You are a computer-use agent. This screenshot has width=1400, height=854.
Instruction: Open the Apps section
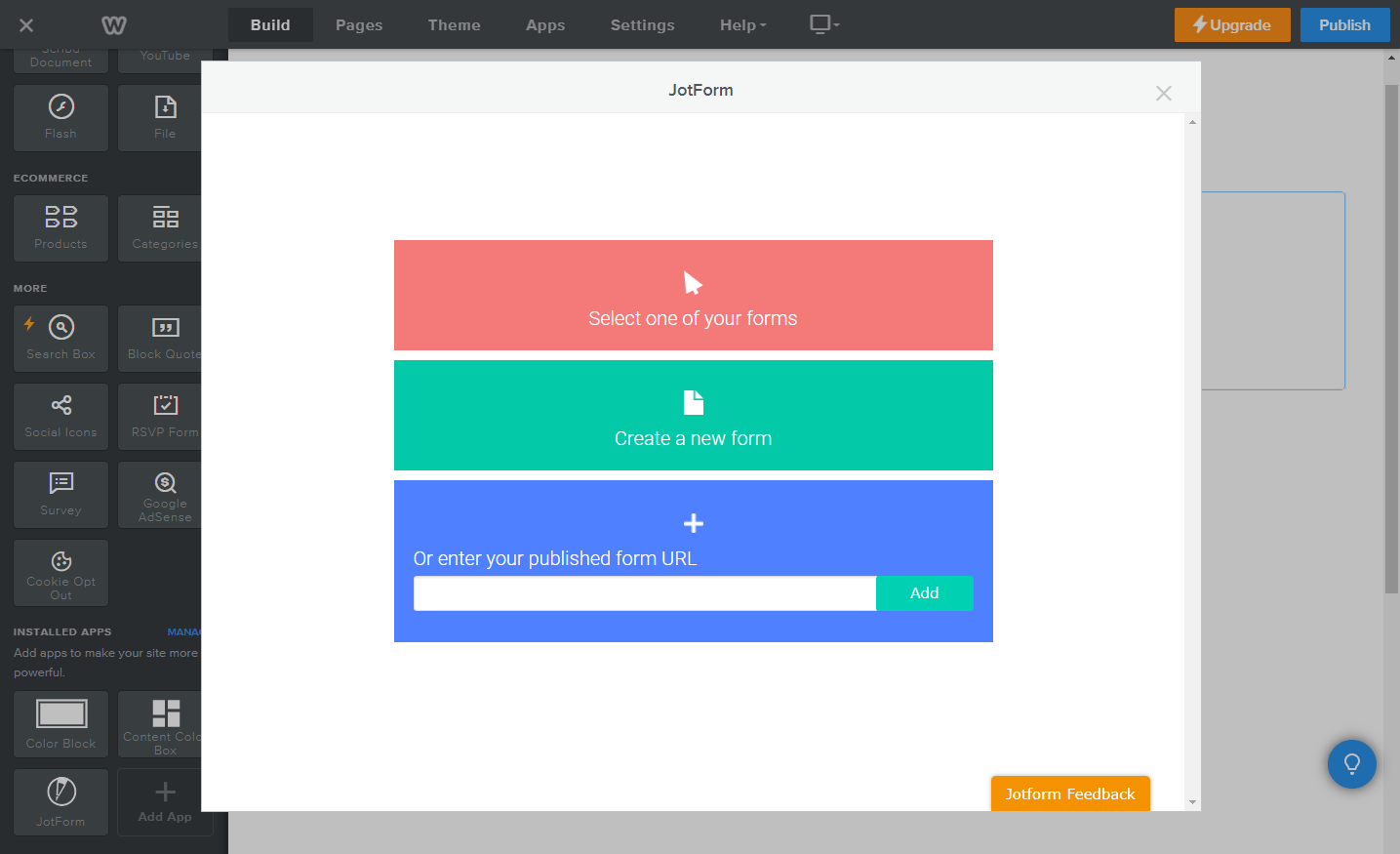(x=544, y=25)
